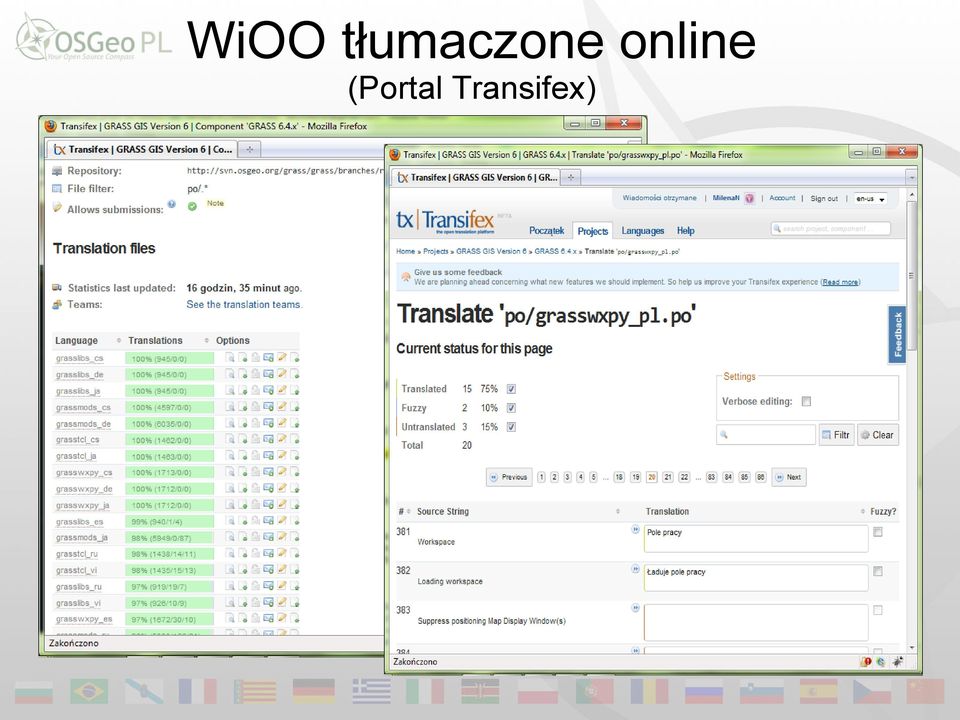The height and width of the screenshot is (720, 960).
Task: Click magnifier view icon in grasstcl_cs row
Action: pos(230,440)
